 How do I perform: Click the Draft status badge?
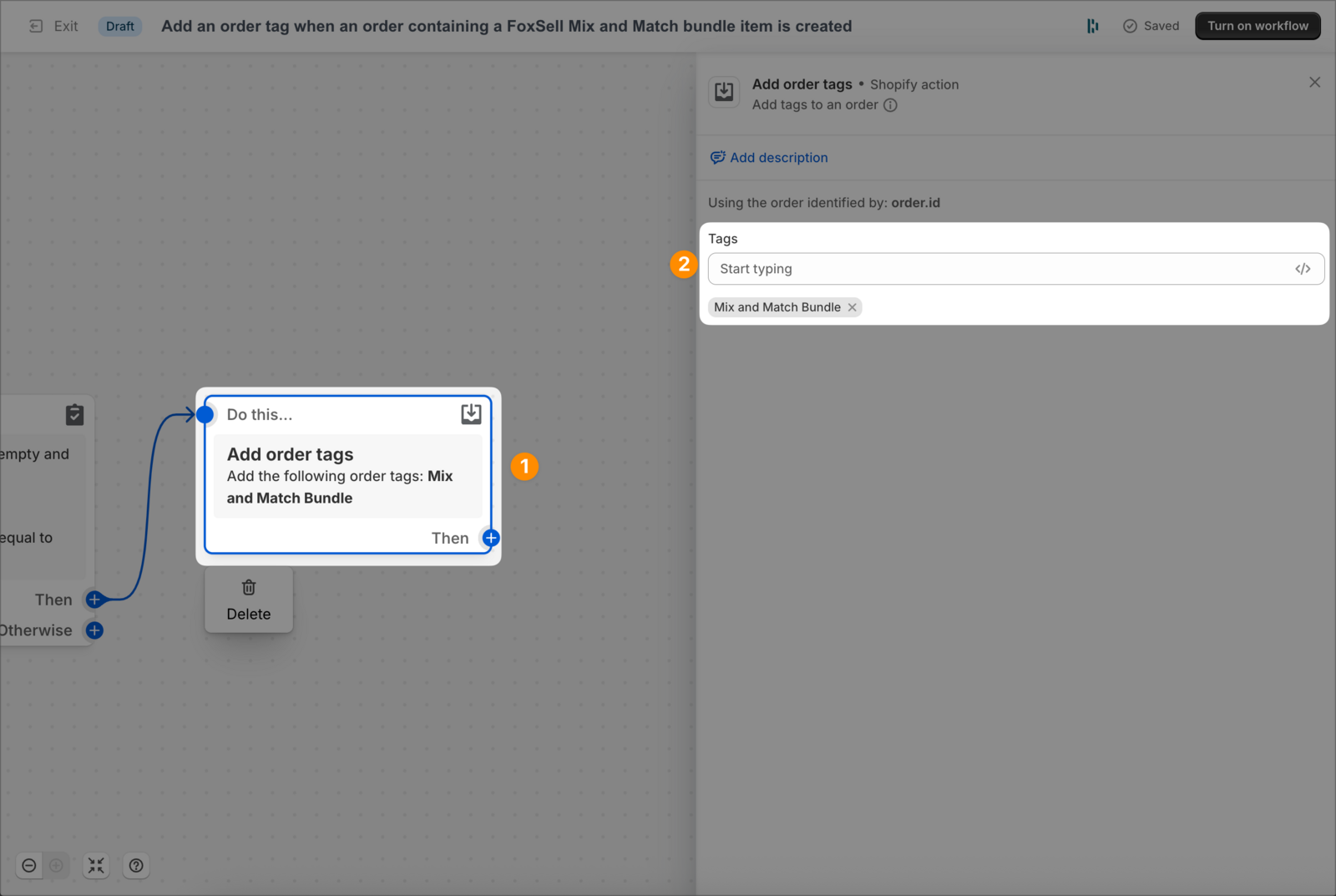click(119, 26)
